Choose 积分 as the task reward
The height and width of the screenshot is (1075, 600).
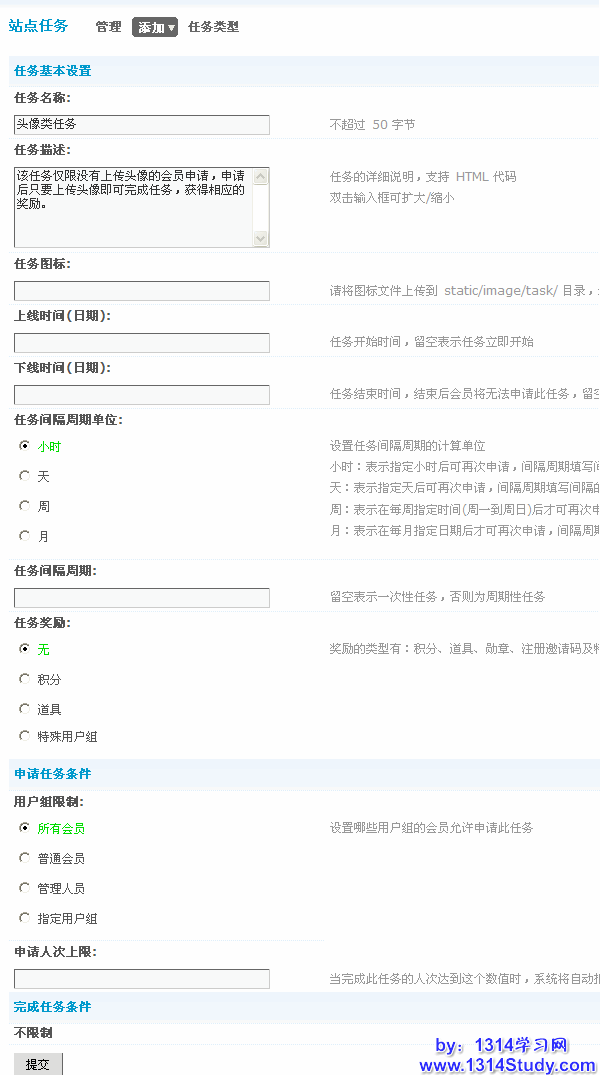25,679
